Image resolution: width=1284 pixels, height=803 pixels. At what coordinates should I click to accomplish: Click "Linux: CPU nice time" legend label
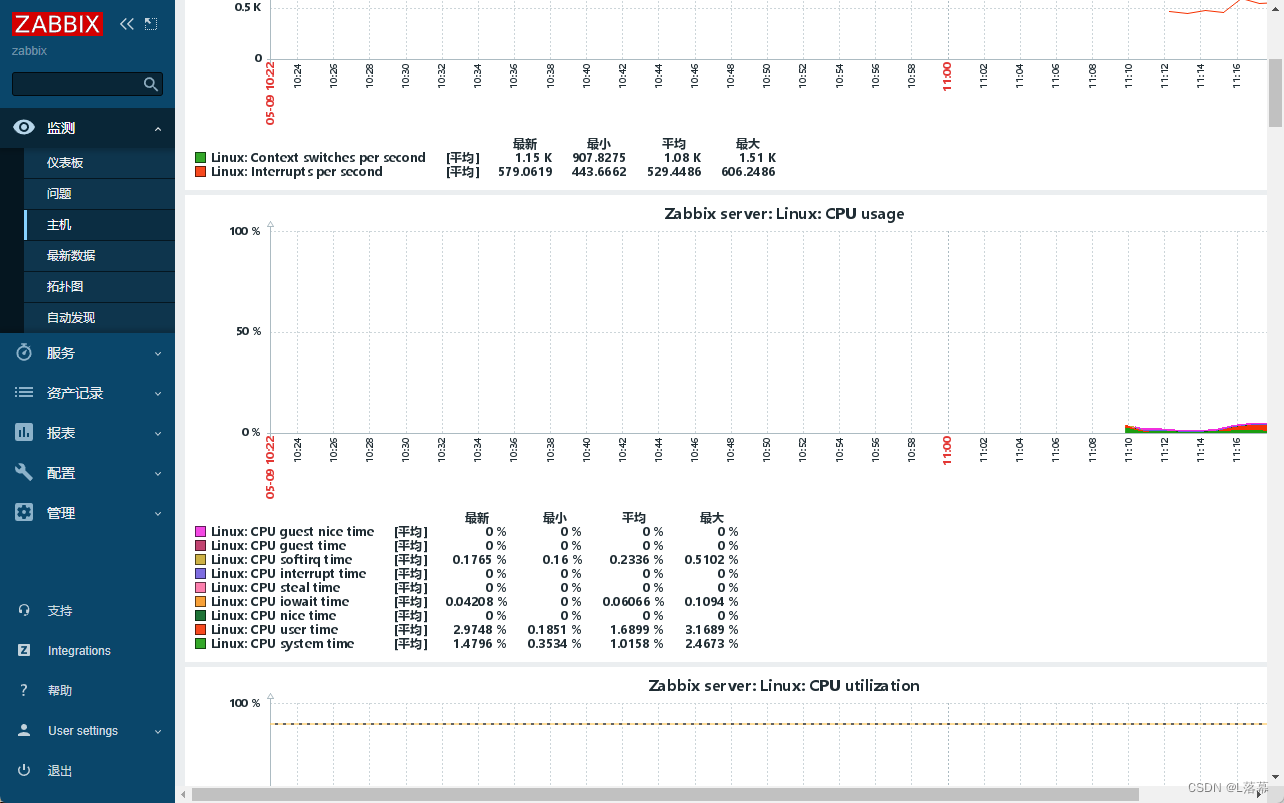[274, 616]
